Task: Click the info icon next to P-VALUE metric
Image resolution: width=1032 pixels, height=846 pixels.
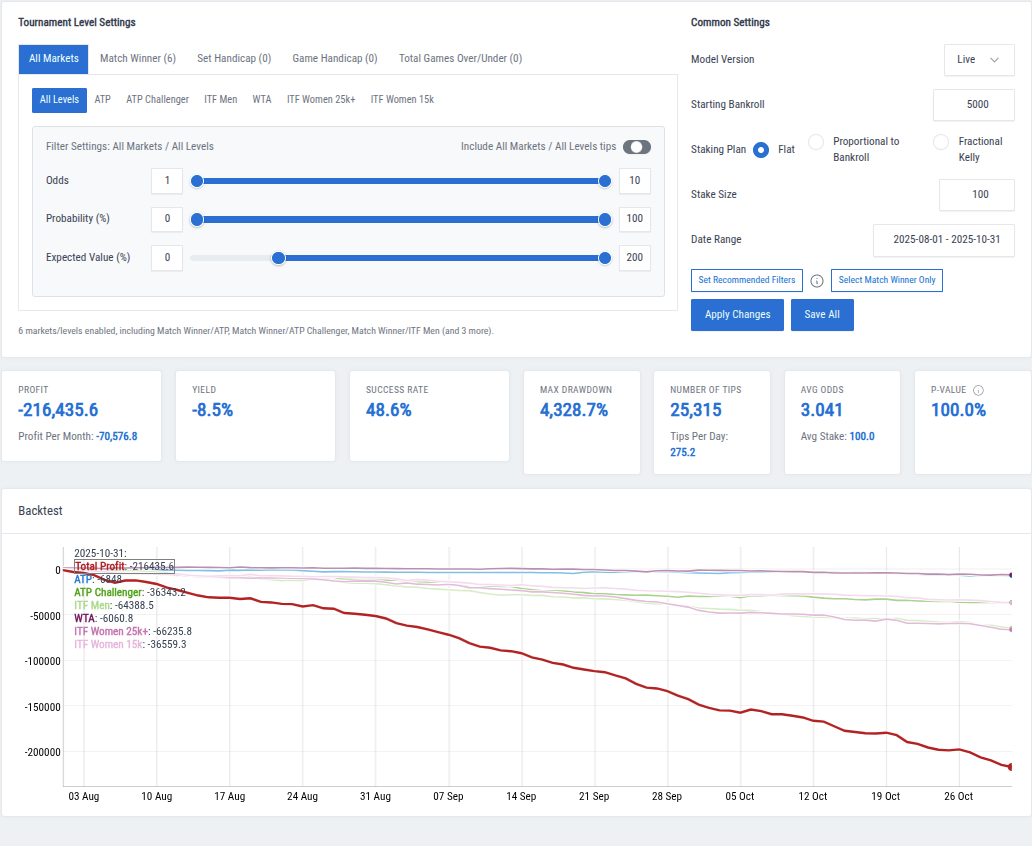Action: point(979,389)
